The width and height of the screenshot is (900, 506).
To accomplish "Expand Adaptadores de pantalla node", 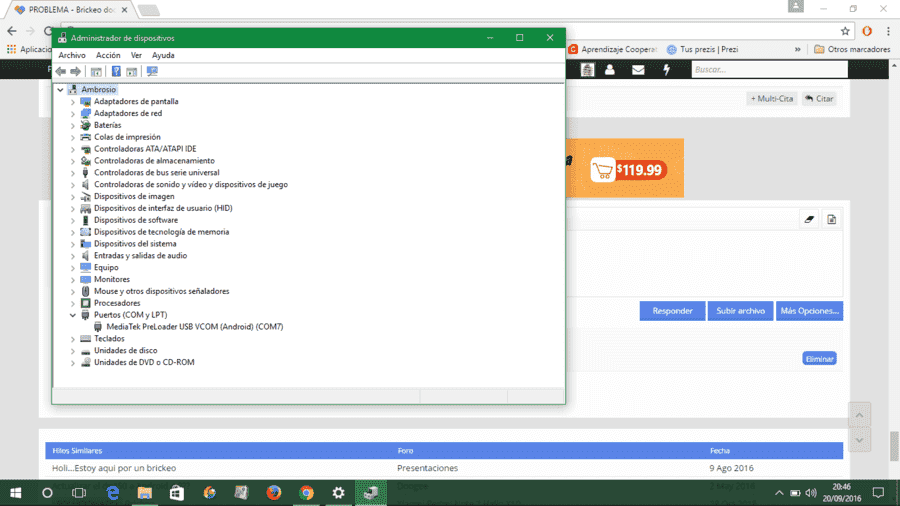I will coord(73,102).
